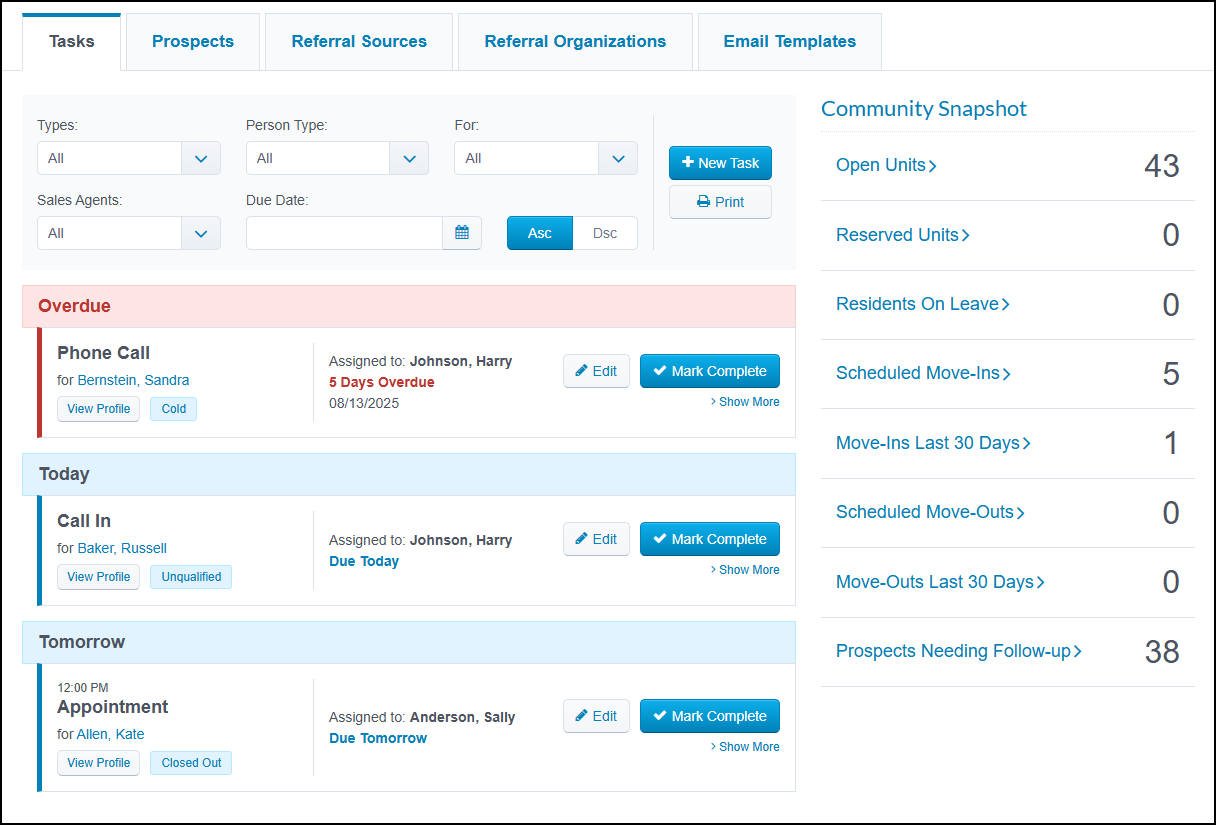Expand the Person Type dropdown
The image size is (1216, 825).
click(x=336, y=157)
